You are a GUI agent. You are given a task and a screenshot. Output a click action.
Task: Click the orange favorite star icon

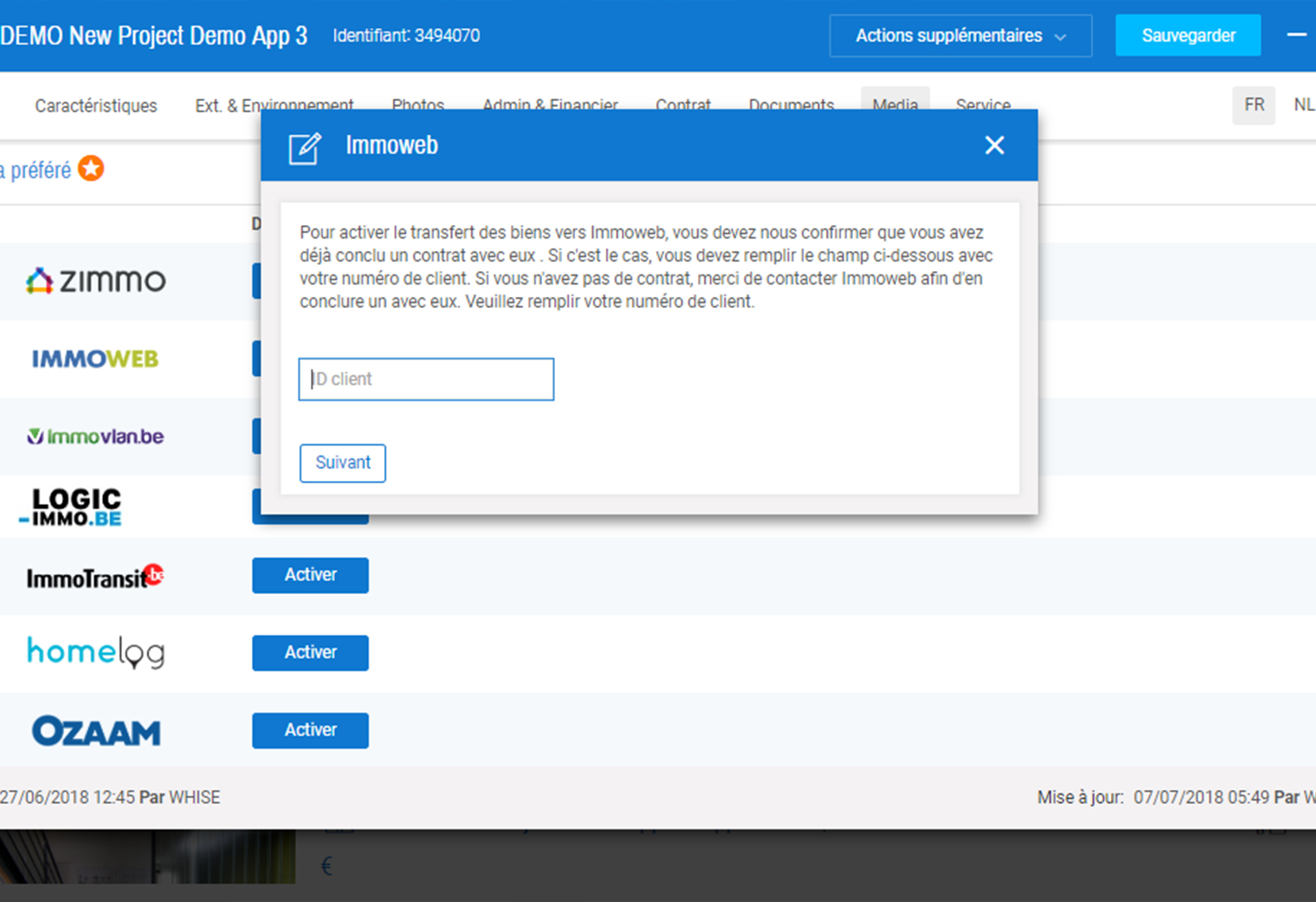coord(91,169)
